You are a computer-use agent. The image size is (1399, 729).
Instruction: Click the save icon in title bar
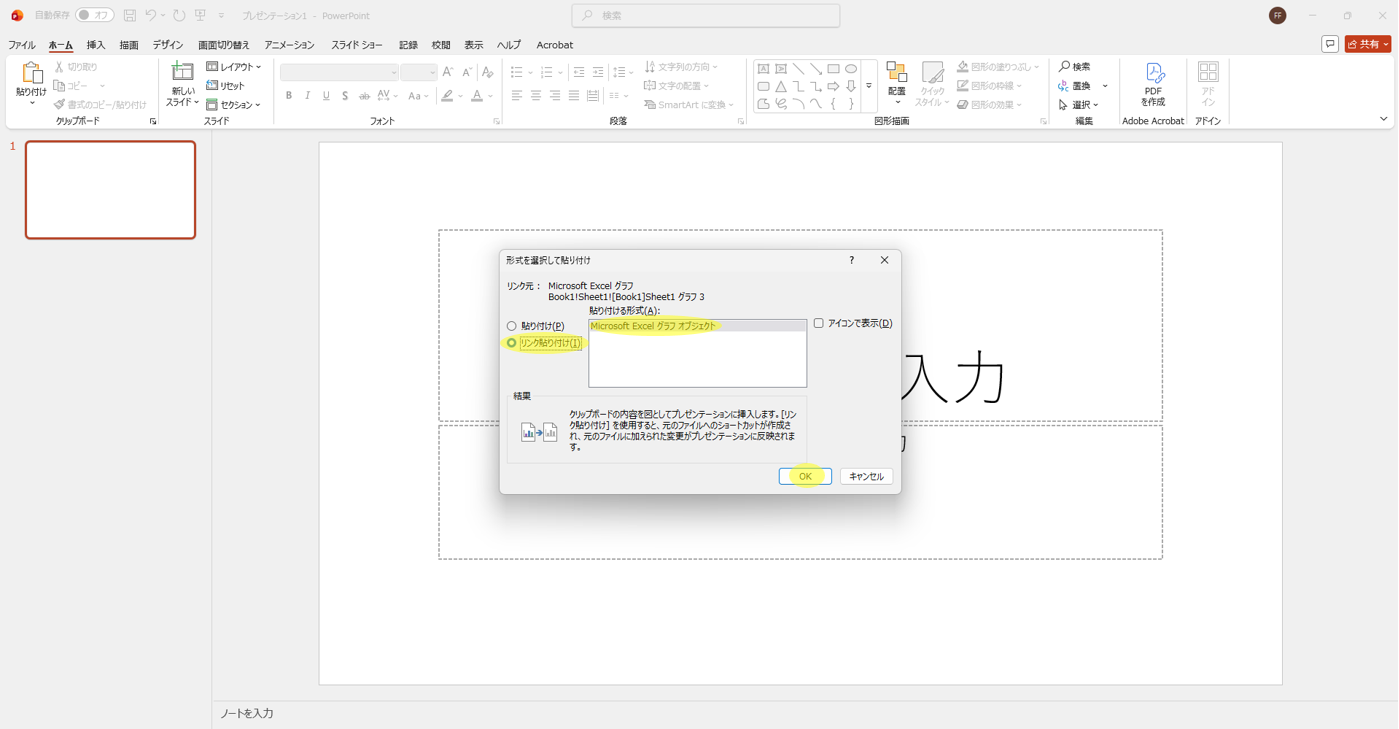pyautogui.click(x=130, y=15)
